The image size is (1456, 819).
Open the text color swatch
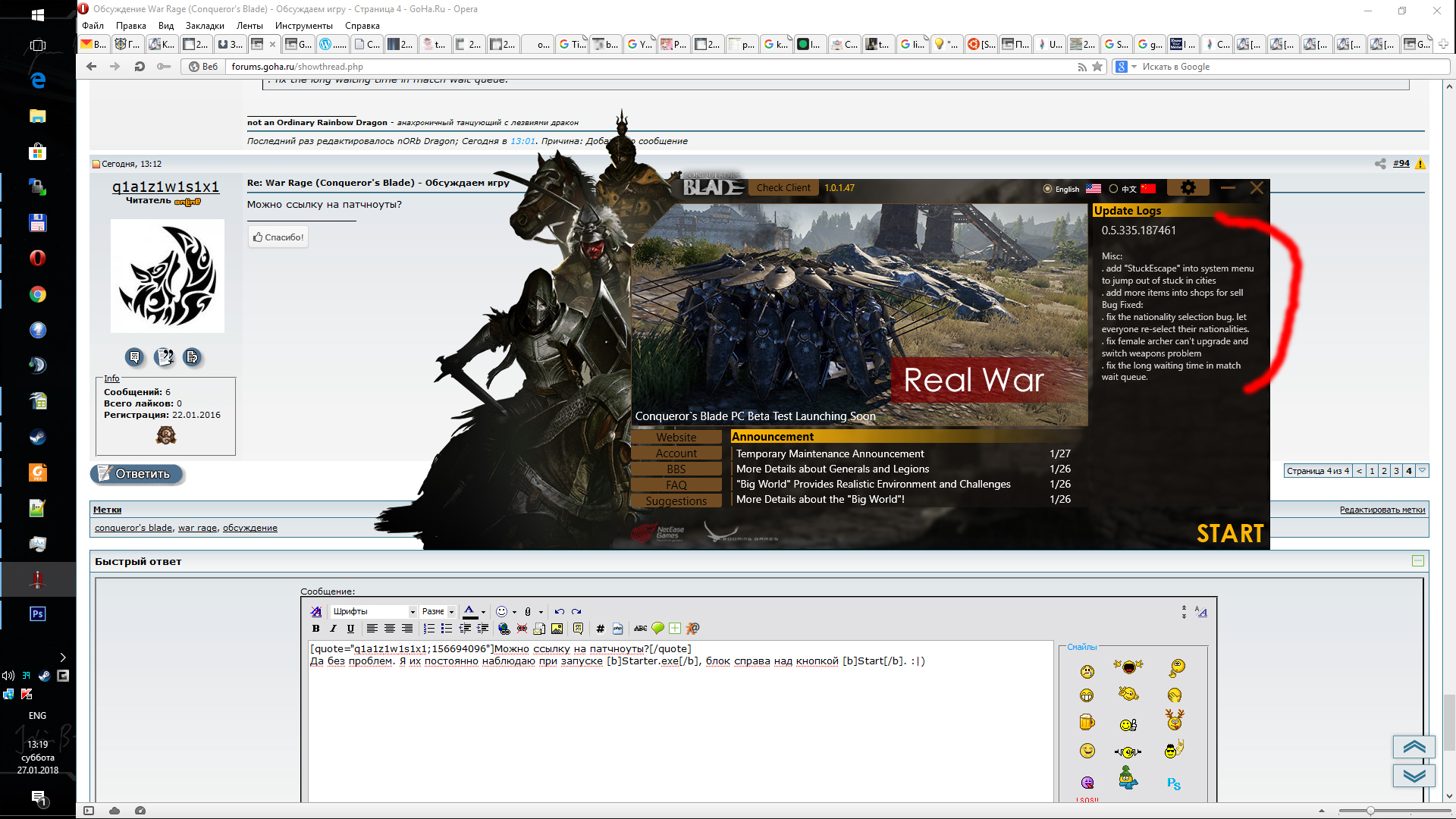pyautogui.click(x=470, y=611)
